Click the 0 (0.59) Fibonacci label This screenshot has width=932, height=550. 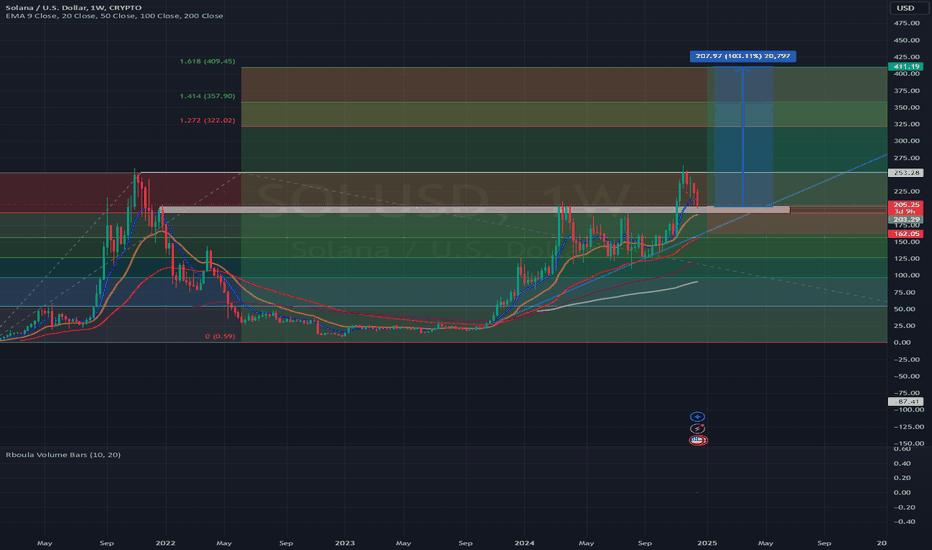(x=220, y=336)
